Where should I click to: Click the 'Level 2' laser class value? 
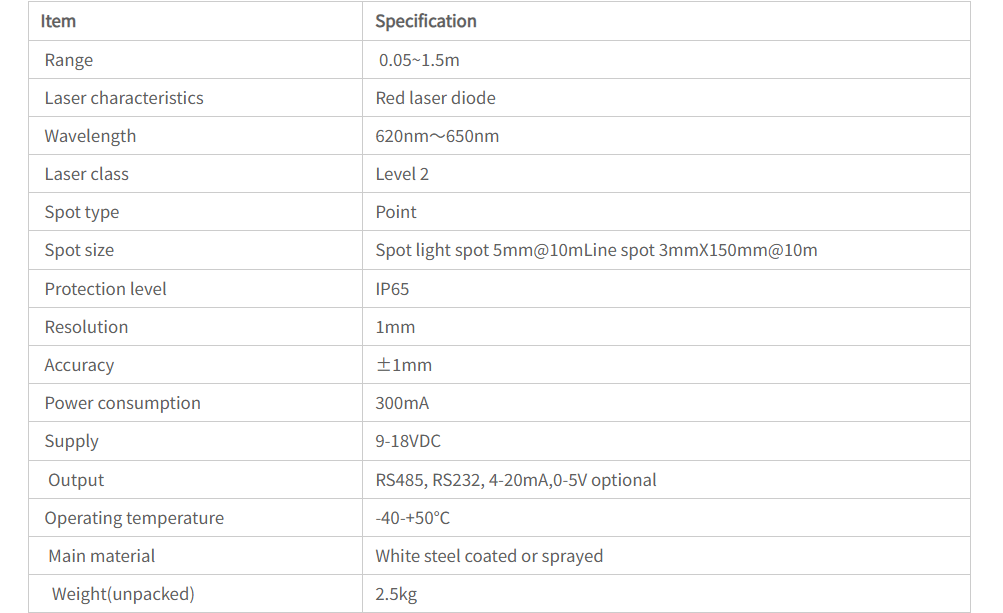[x=402, y=174]
